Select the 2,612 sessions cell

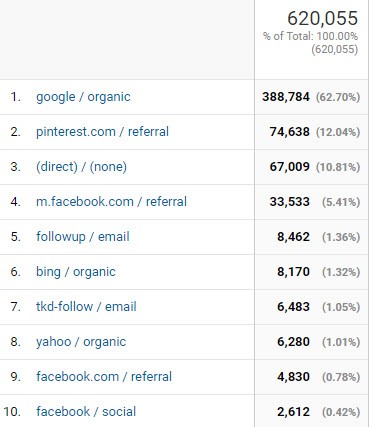293,412
